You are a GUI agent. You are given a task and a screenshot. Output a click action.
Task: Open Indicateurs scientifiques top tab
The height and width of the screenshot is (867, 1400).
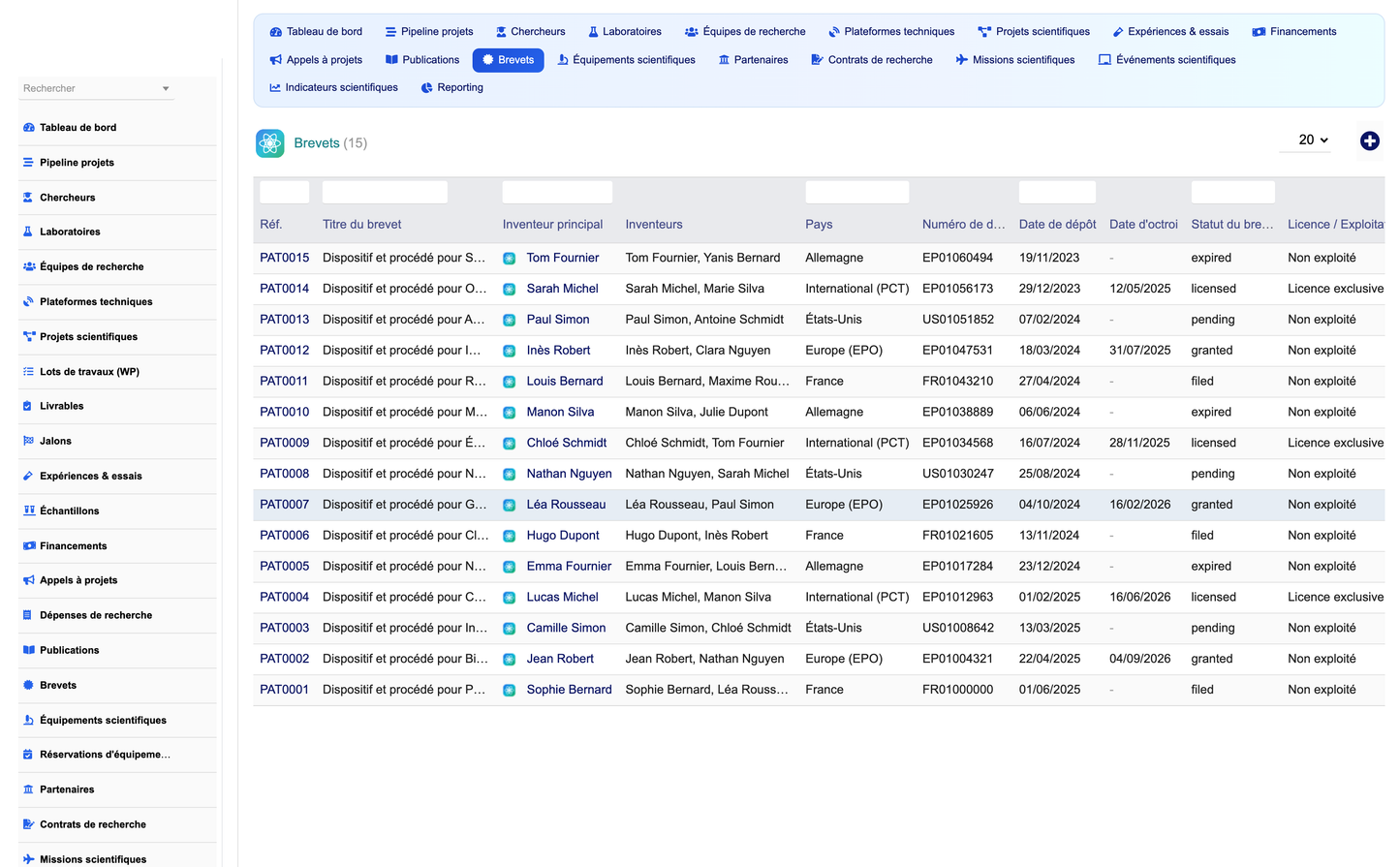pyautogui.click(x=333, y=87)
